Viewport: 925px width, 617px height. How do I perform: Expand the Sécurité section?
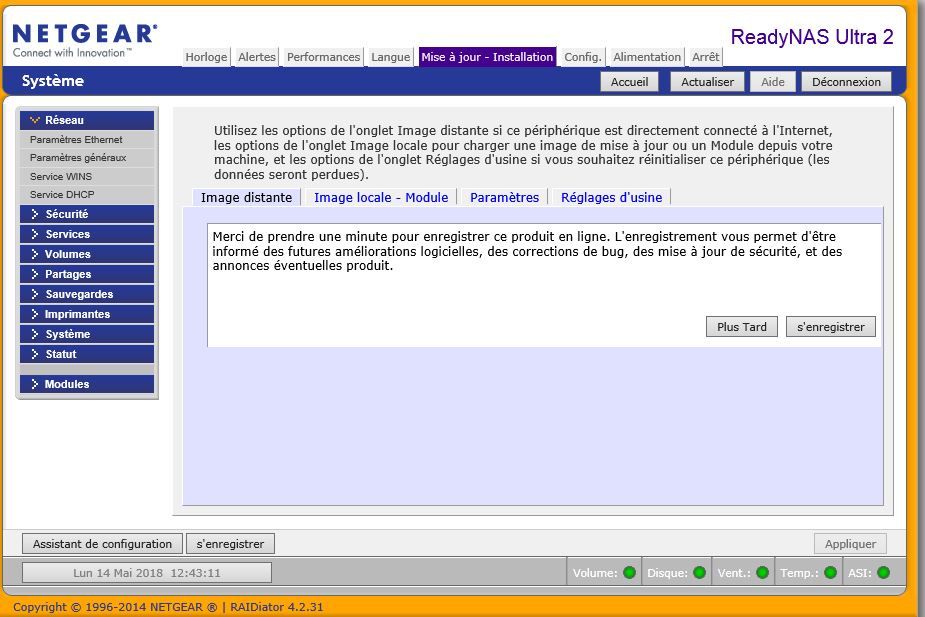87,214
